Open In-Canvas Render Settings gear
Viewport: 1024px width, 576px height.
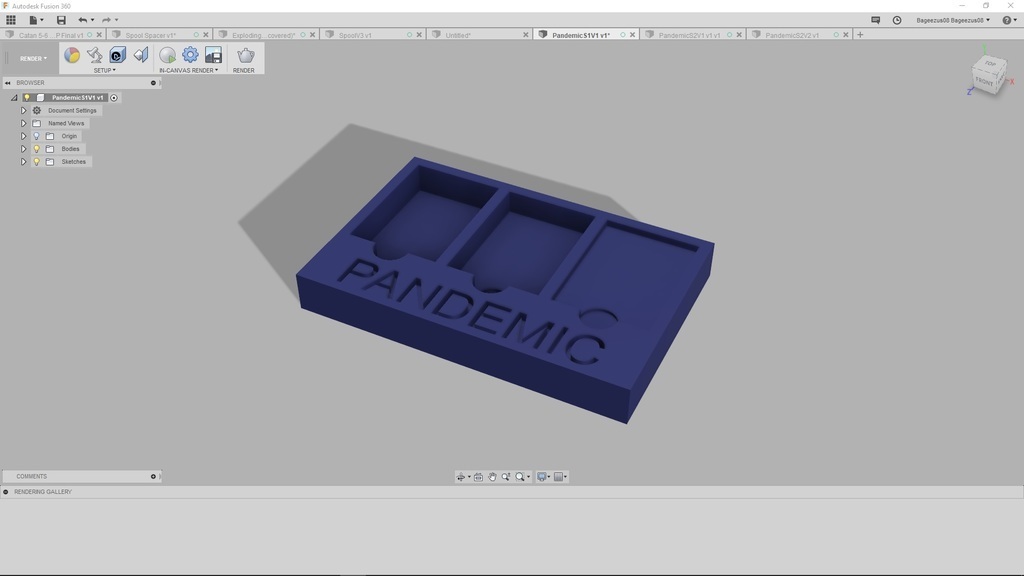point(190,55)
